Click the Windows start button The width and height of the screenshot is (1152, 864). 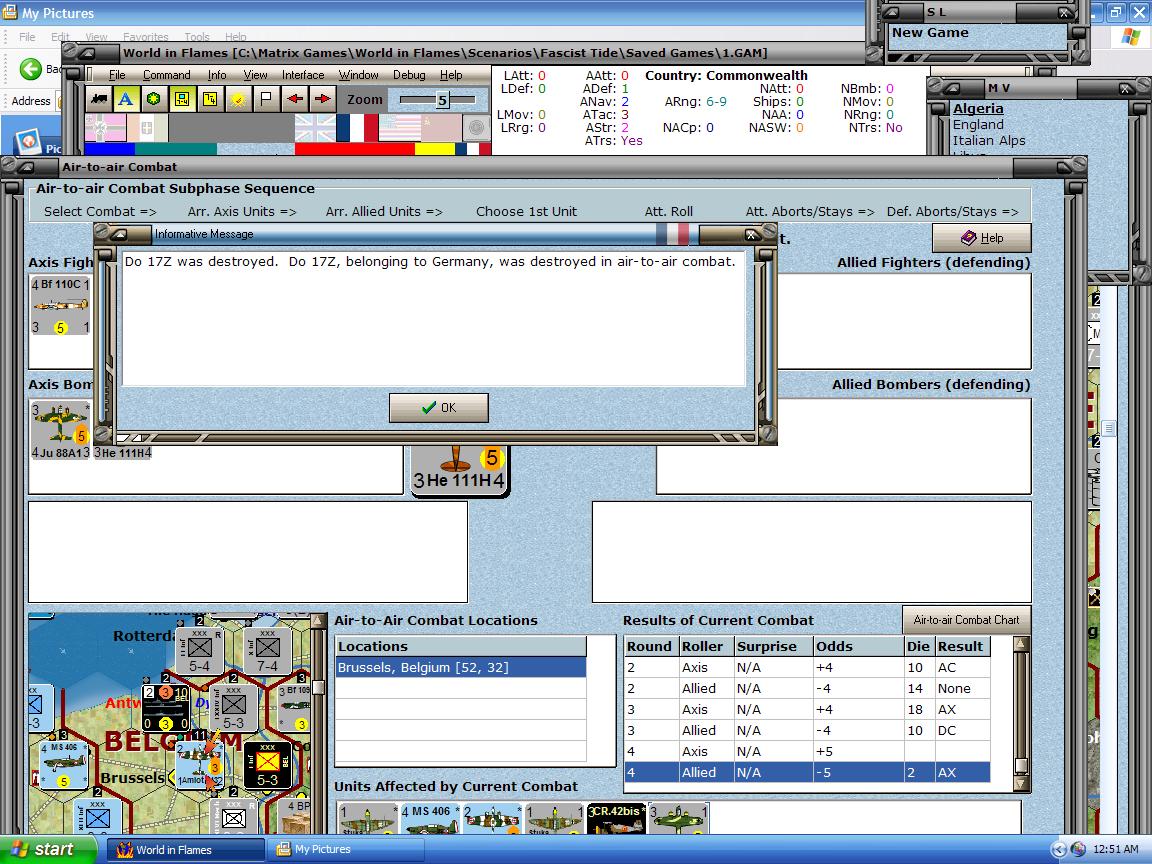tap(48, 849)
